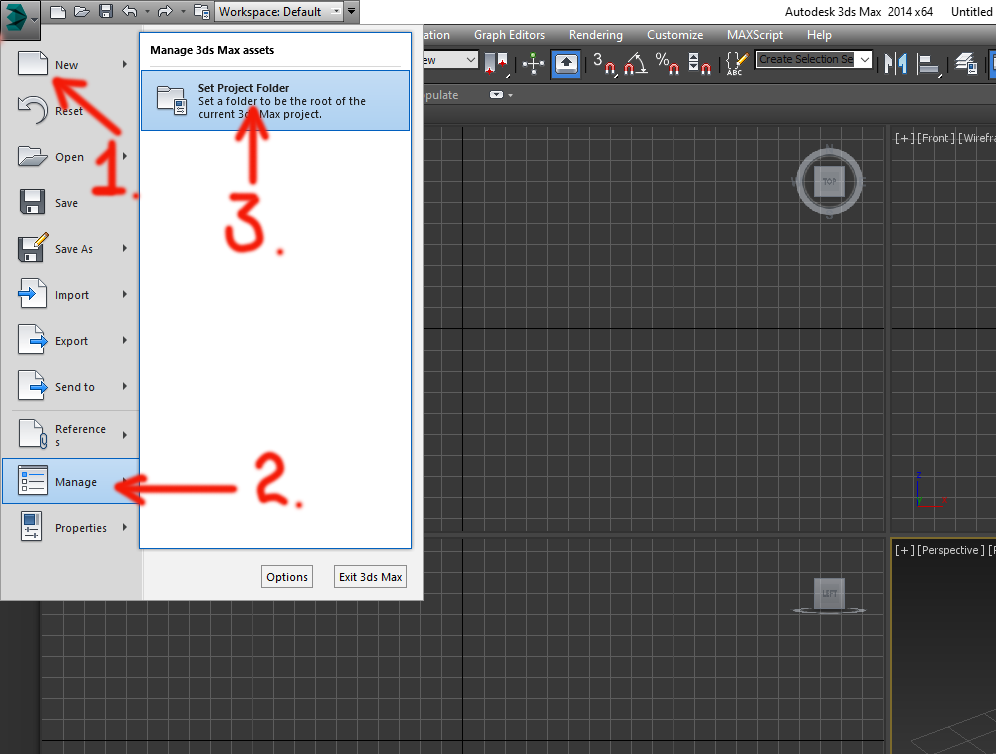Select Send to in the application menu

71,386
